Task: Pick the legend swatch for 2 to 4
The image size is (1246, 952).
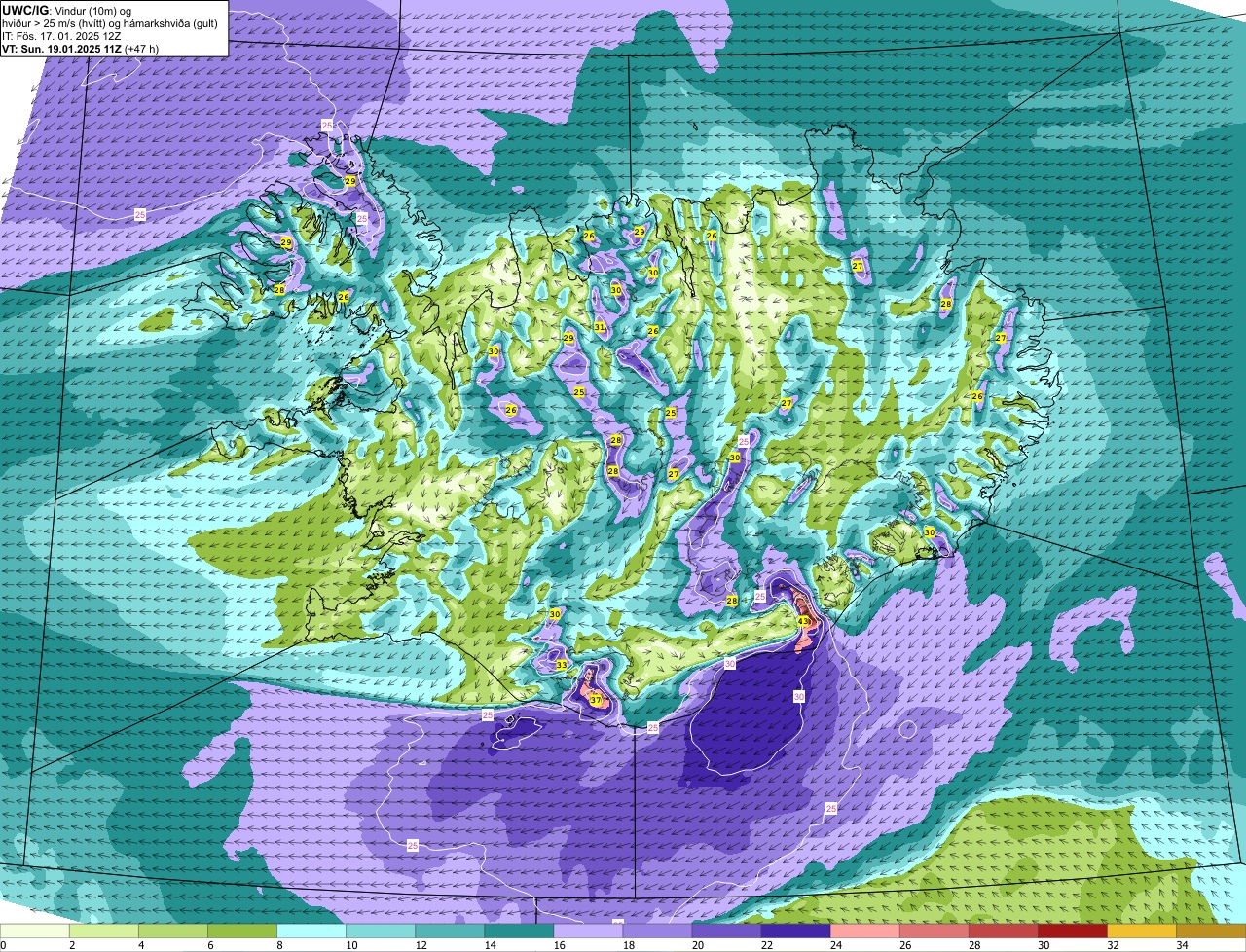Action: pos(104,931)
